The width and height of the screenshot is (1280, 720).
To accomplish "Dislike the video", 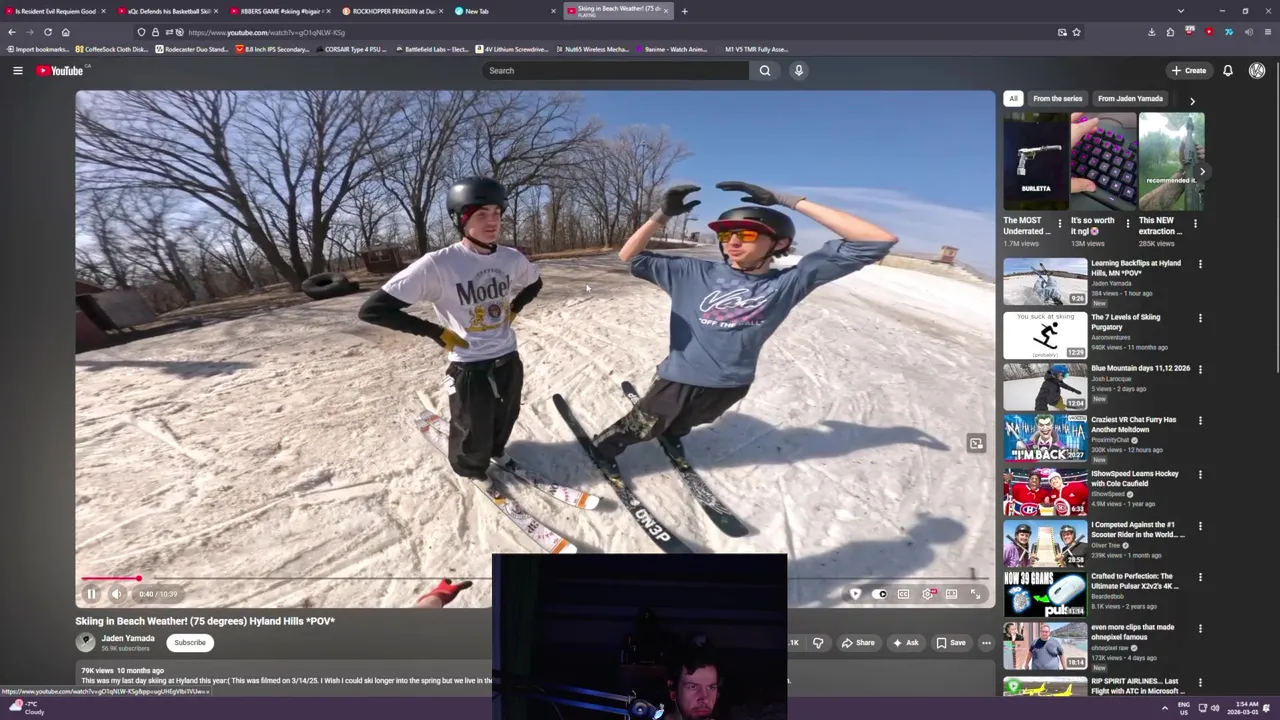I will [x=818, y=643].
